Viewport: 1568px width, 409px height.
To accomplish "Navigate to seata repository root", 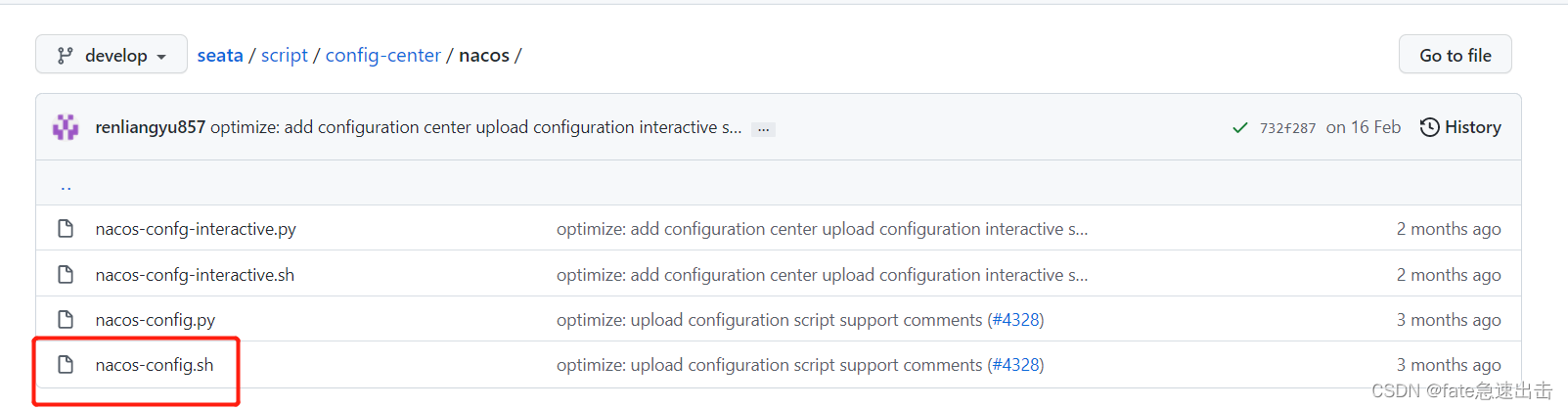I will [x=220, y=56].
